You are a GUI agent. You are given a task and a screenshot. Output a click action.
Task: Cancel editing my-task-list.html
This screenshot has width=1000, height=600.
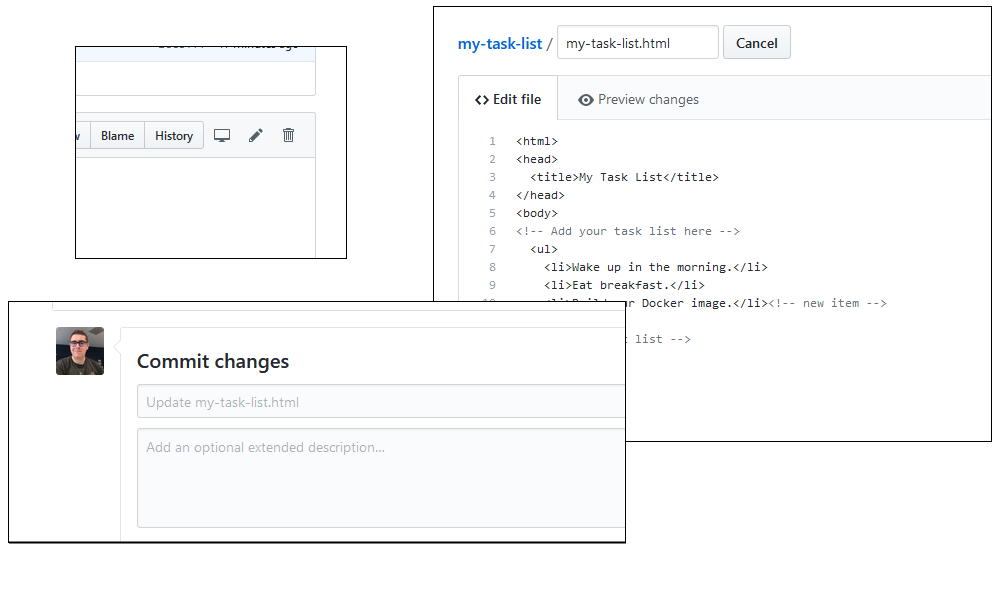coord(757,42)
